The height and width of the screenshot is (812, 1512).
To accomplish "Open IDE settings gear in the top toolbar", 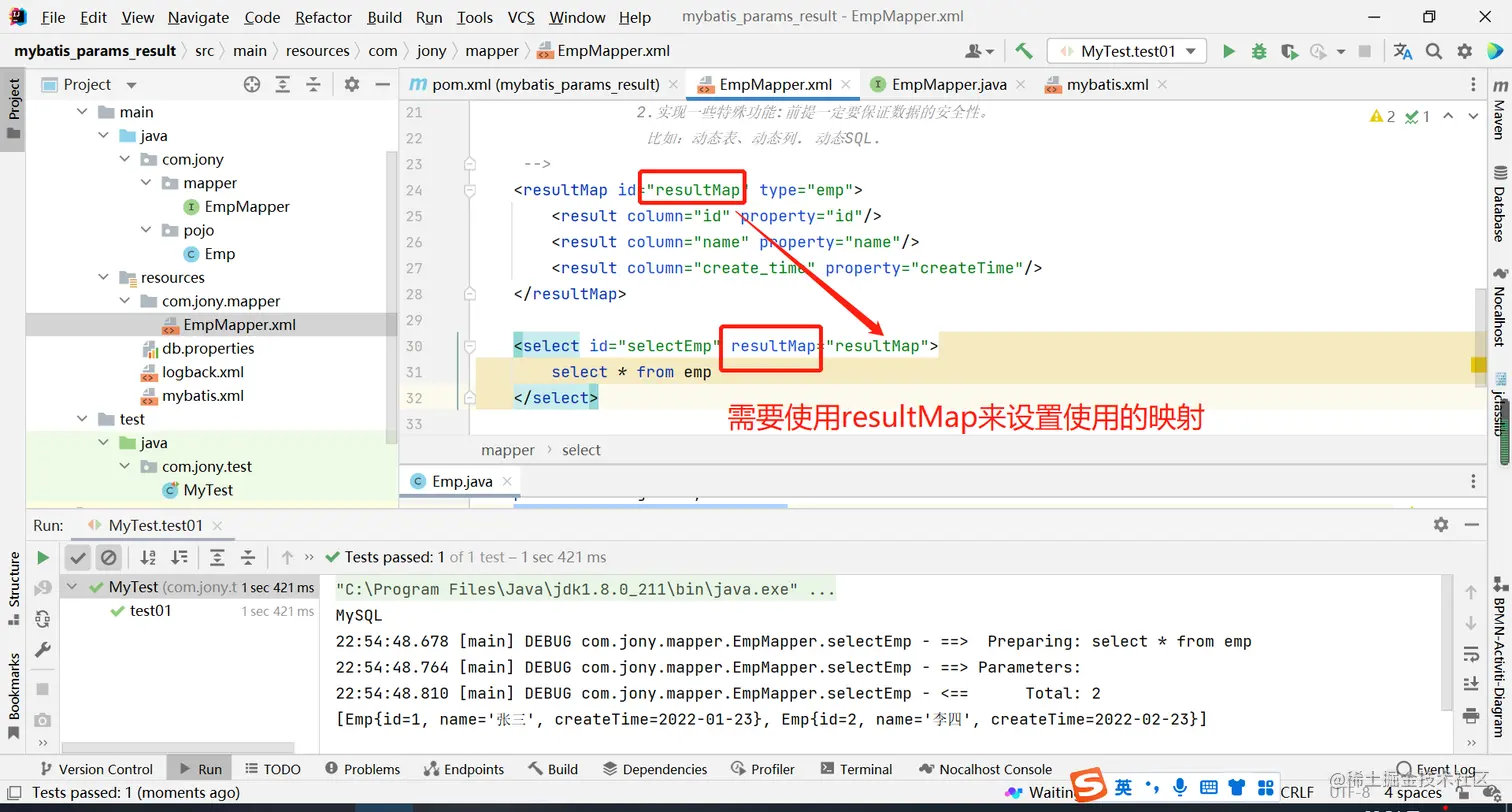I will coord(1465,51).
